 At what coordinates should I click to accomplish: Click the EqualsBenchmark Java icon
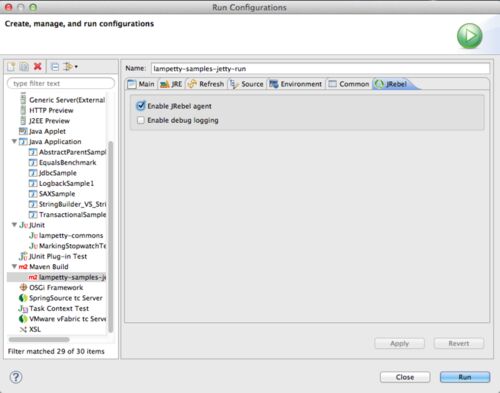pyautogui.click(x=33, y=162)
